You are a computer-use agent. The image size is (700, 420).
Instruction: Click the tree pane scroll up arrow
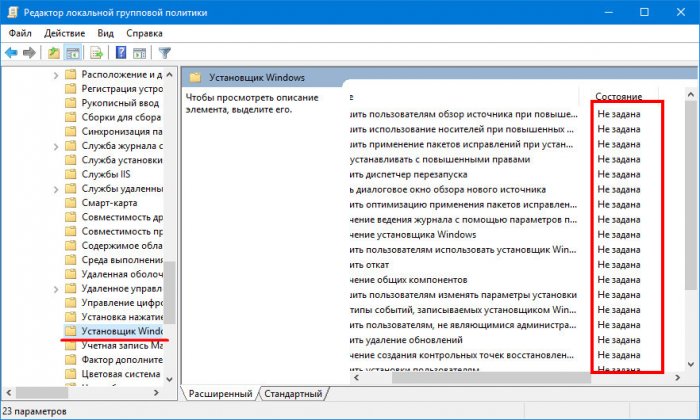tap(170, 75)
